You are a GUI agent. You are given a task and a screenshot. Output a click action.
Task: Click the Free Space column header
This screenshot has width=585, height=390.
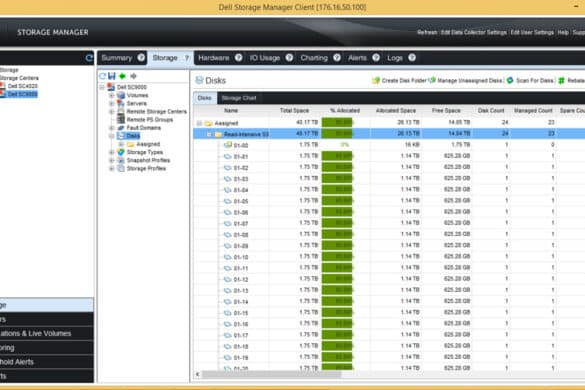coord(446,111)
